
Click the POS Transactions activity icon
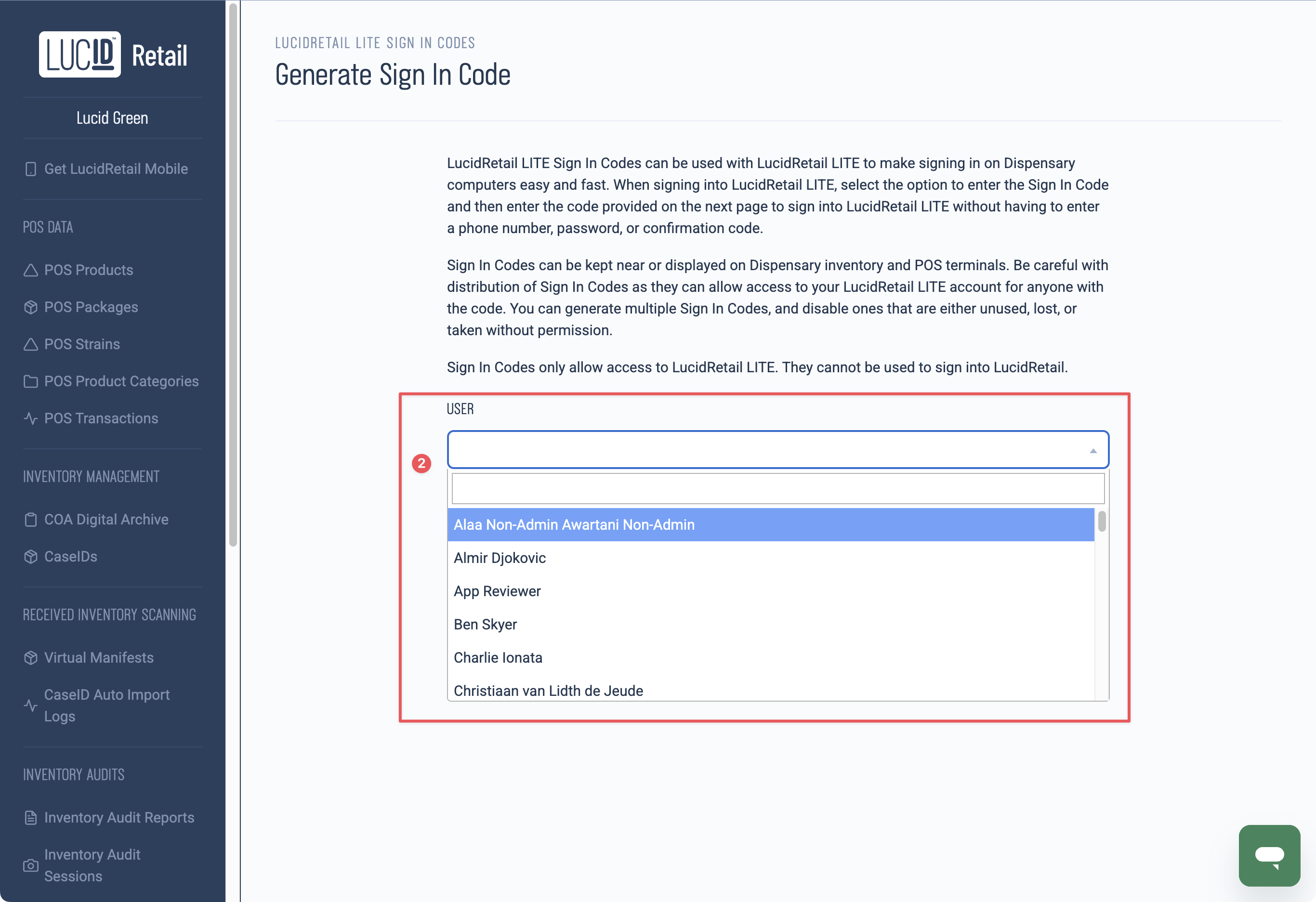point(31,418)
